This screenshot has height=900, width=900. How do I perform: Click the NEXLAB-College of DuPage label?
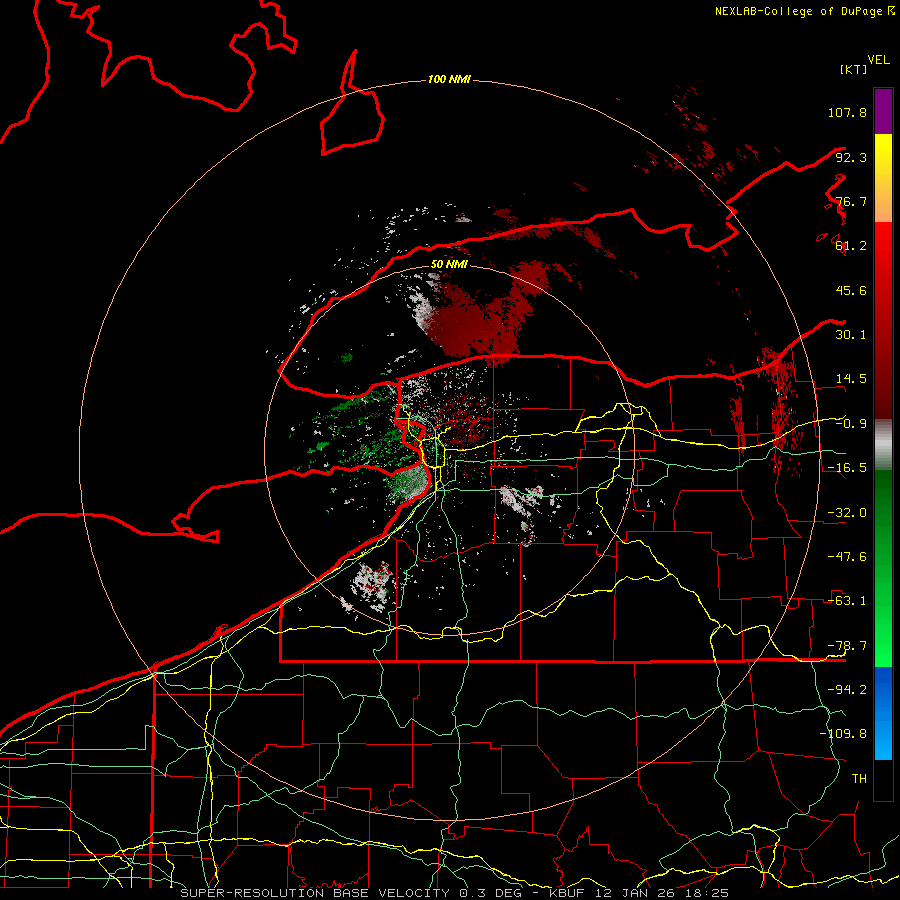[x=804, y=11]
